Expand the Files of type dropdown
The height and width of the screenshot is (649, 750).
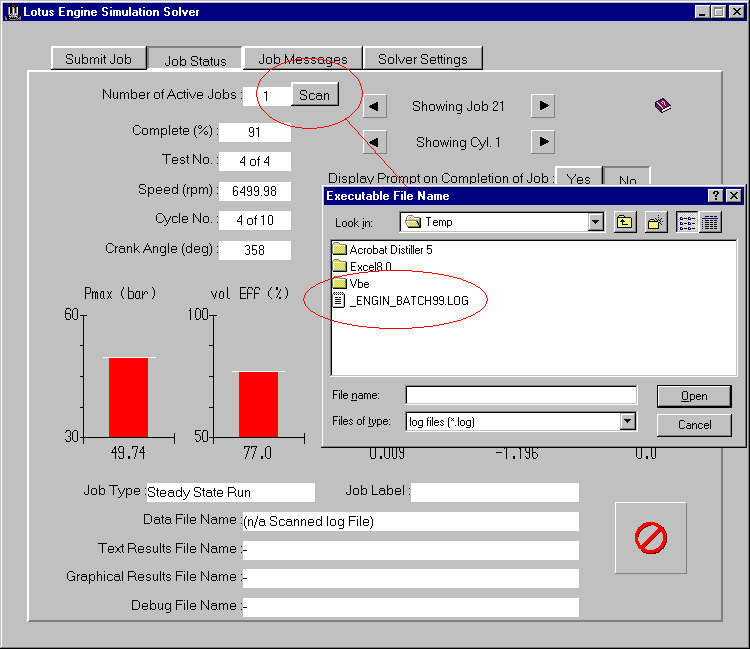coord(628,422)
